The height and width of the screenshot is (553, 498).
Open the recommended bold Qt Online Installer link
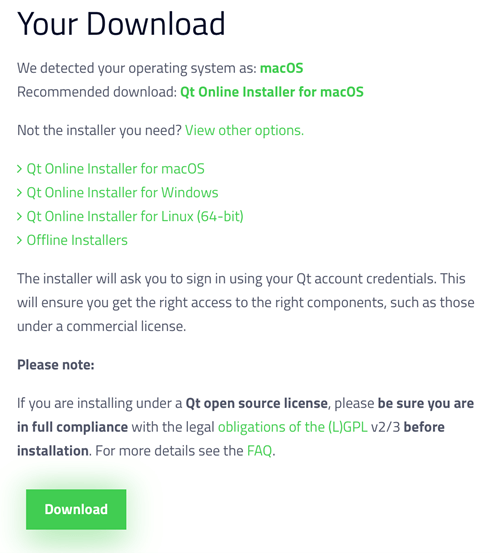click(x=272, y=92)
